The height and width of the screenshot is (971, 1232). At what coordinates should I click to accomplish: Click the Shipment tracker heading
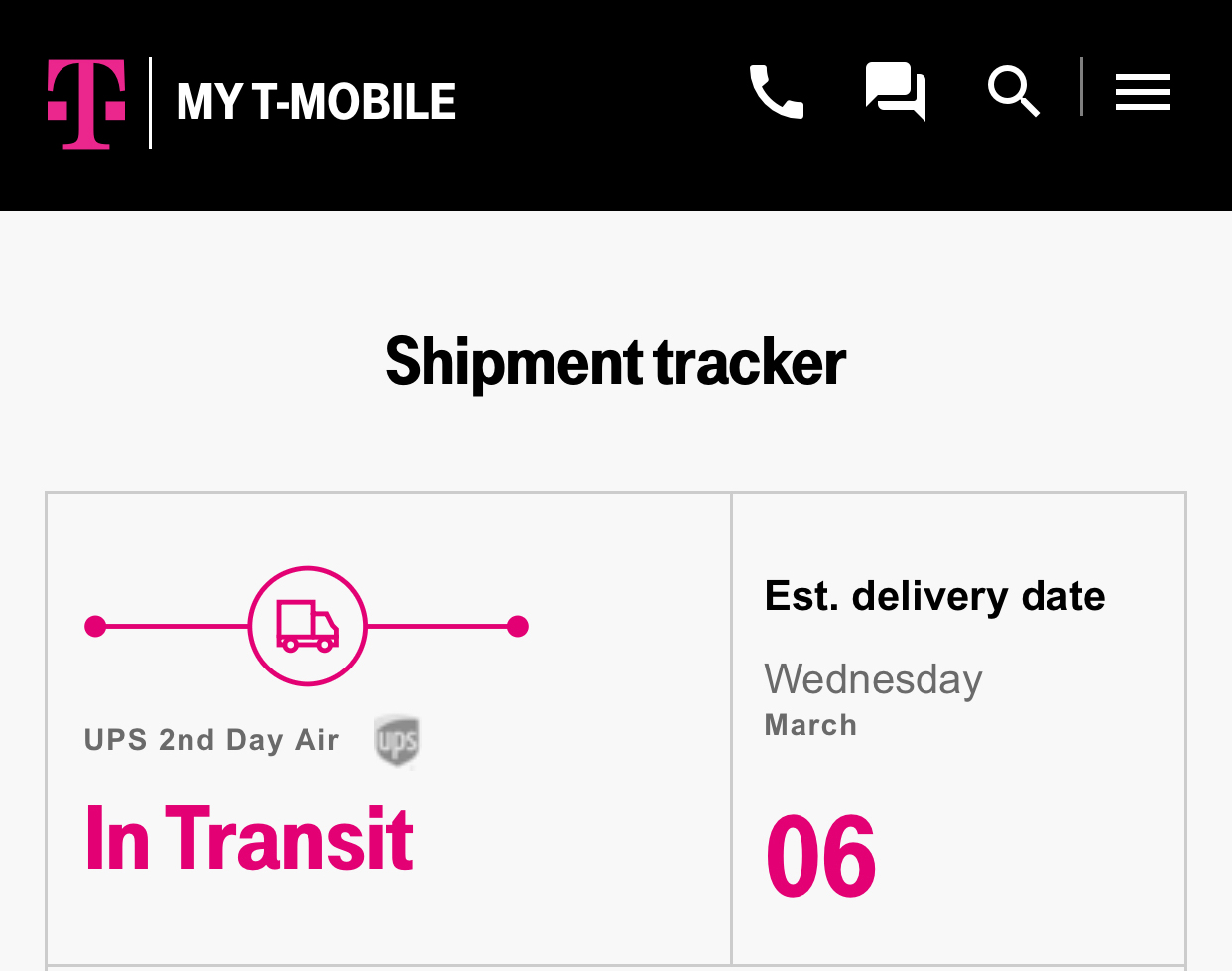615,363
